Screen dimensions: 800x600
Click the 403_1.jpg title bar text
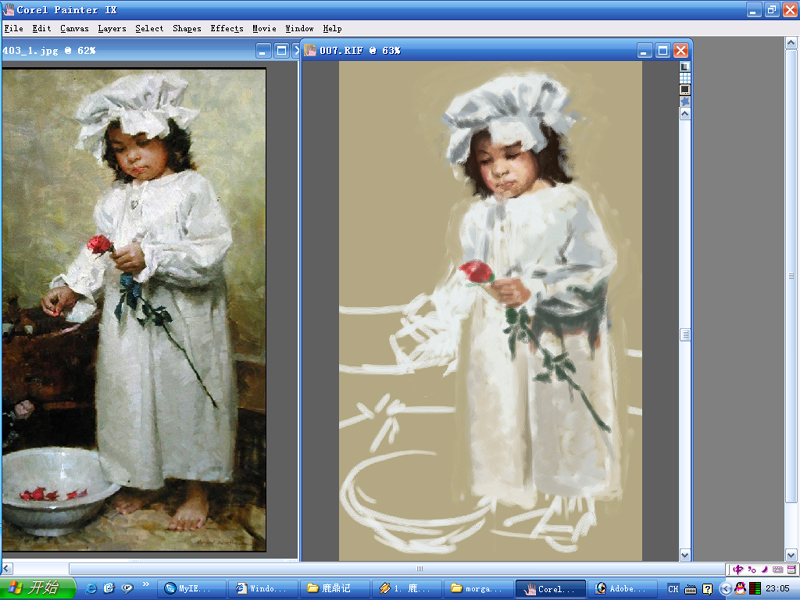coord(49,51)
